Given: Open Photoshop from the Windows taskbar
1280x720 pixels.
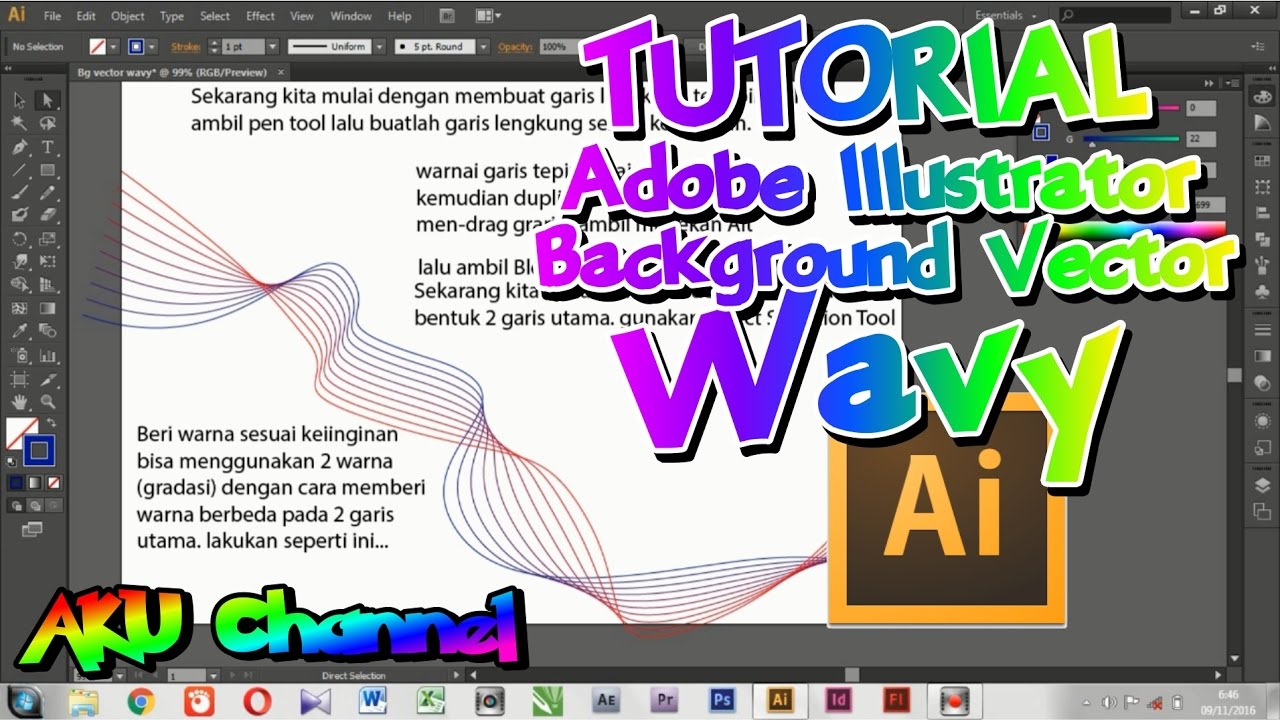Looking at the screenshot, I should pyautogui.click(x=722, y=700).
